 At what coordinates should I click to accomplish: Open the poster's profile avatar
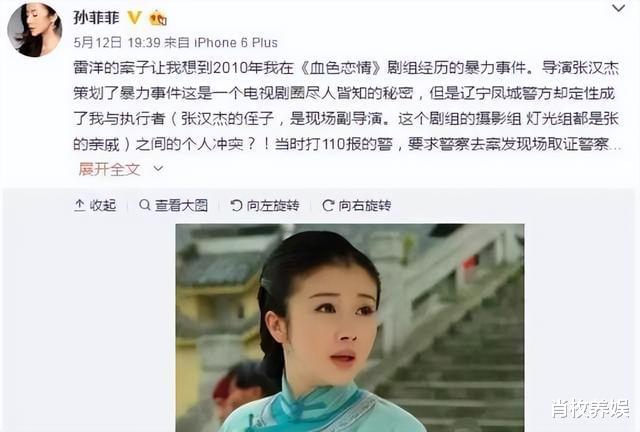tap(35, 29)
